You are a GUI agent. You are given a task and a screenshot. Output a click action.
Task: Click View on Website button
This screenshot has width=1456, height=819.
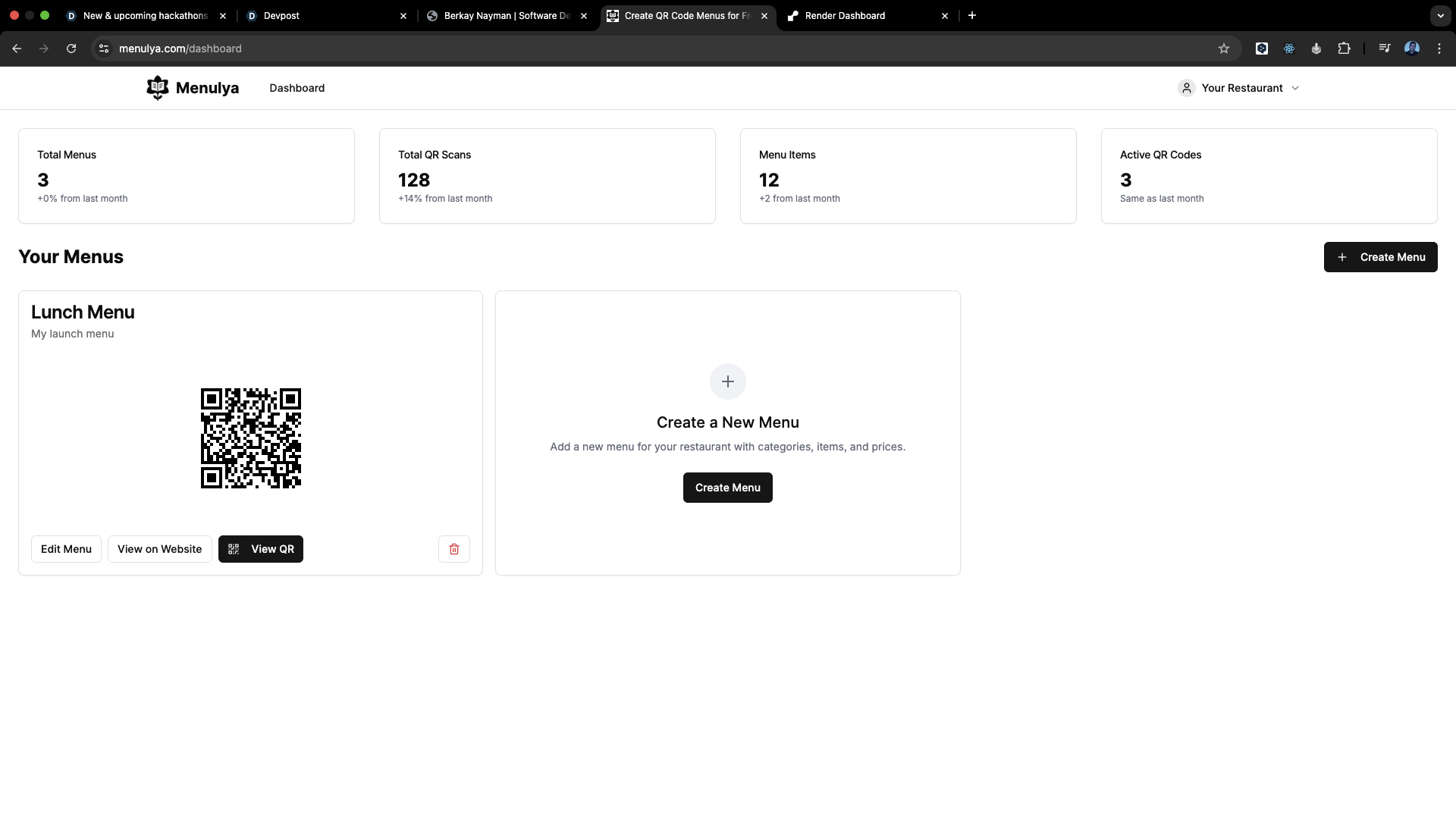(159, 549)
